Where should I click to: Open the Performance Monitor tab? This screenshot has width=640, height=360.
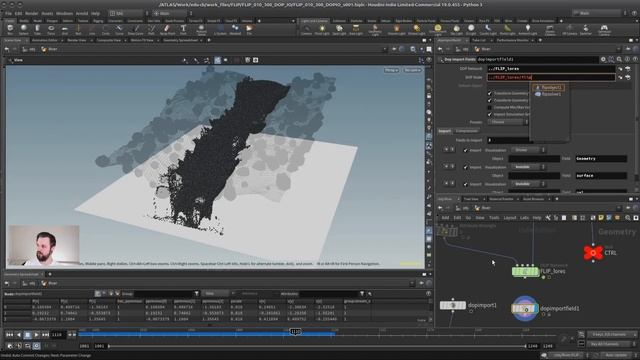512,40
